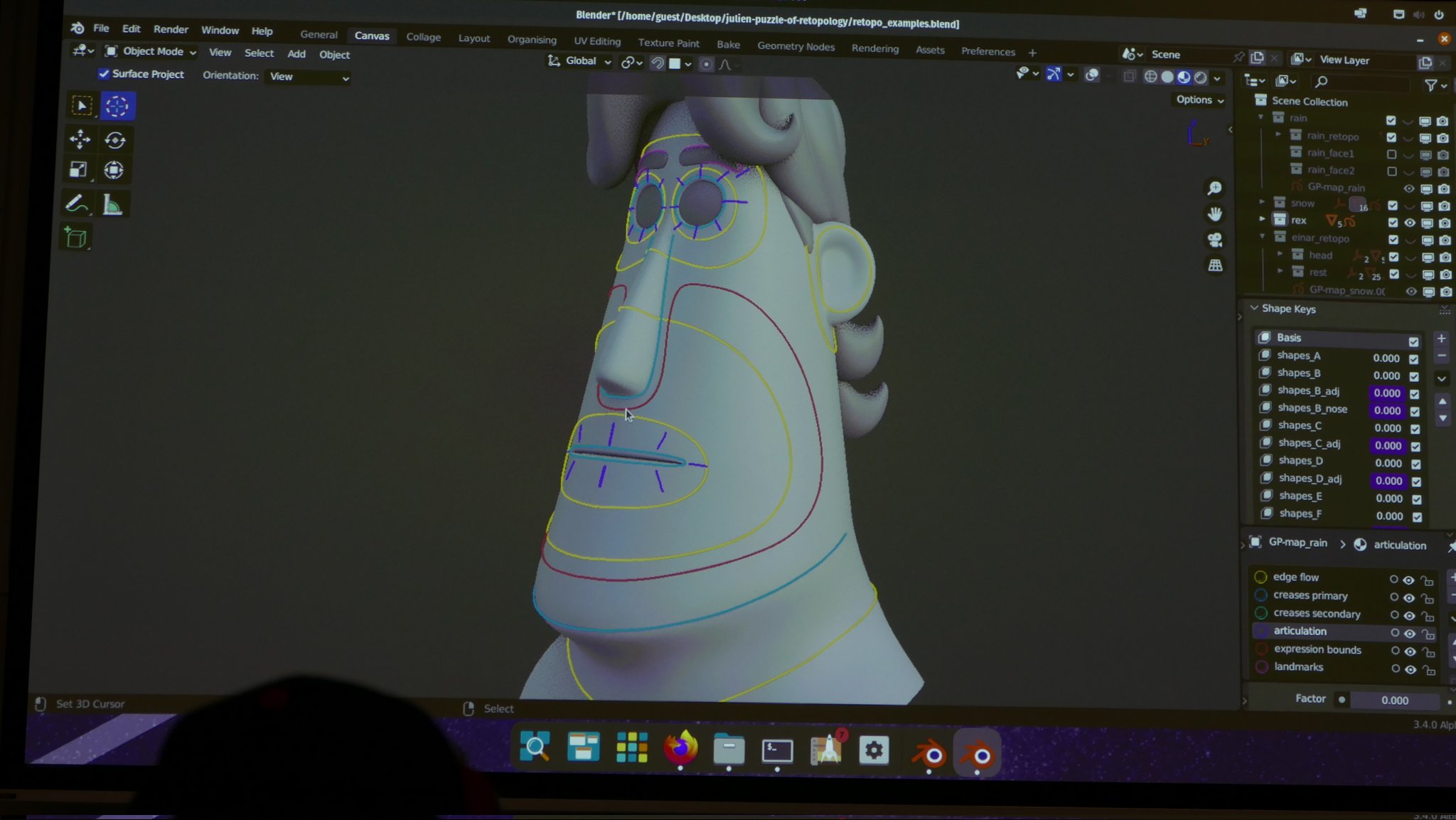Select the Scale tool
This screenshot has height=820, width=1456.
click(x=78, y=169)
